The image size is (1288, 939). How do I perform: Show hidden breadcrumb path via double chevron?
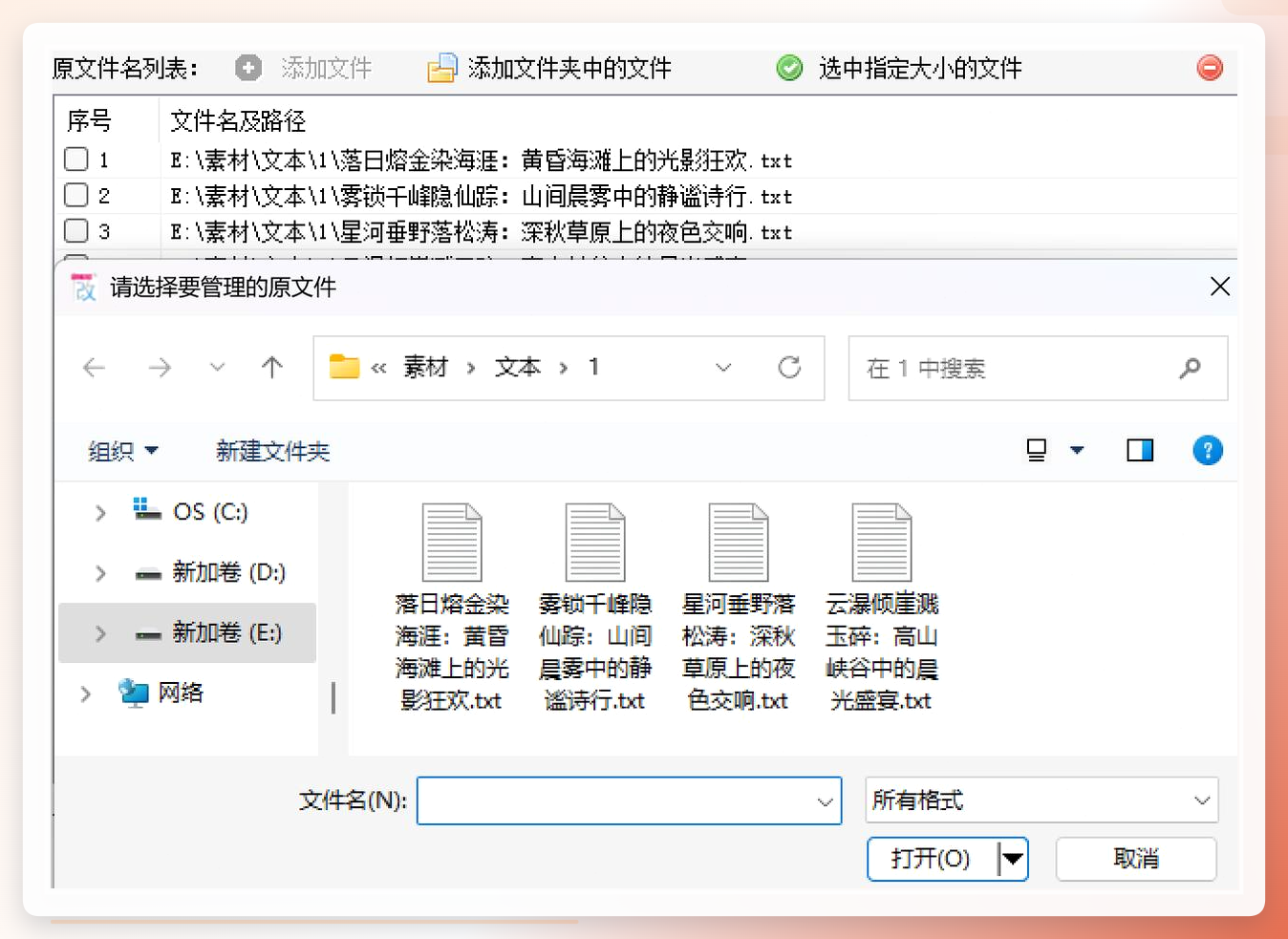pos(379,368)
